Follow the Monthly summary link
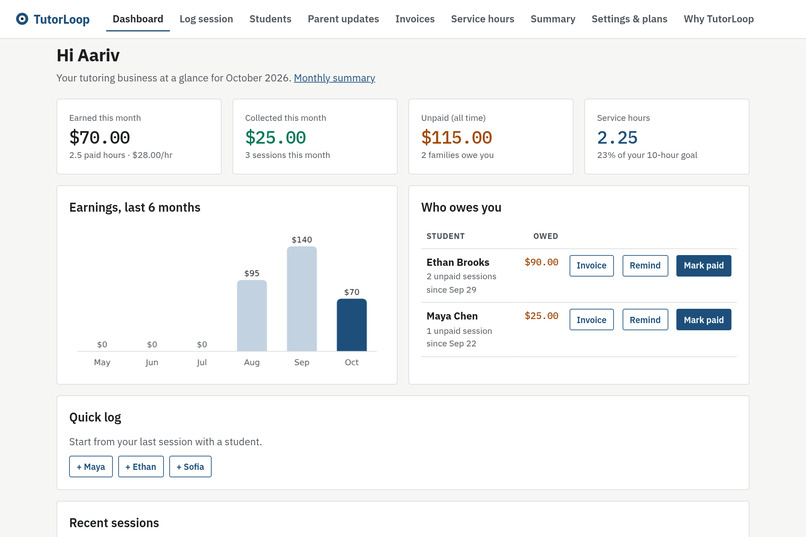The height and width of the screenshot is (537, 806). click(x=335, y=78)
